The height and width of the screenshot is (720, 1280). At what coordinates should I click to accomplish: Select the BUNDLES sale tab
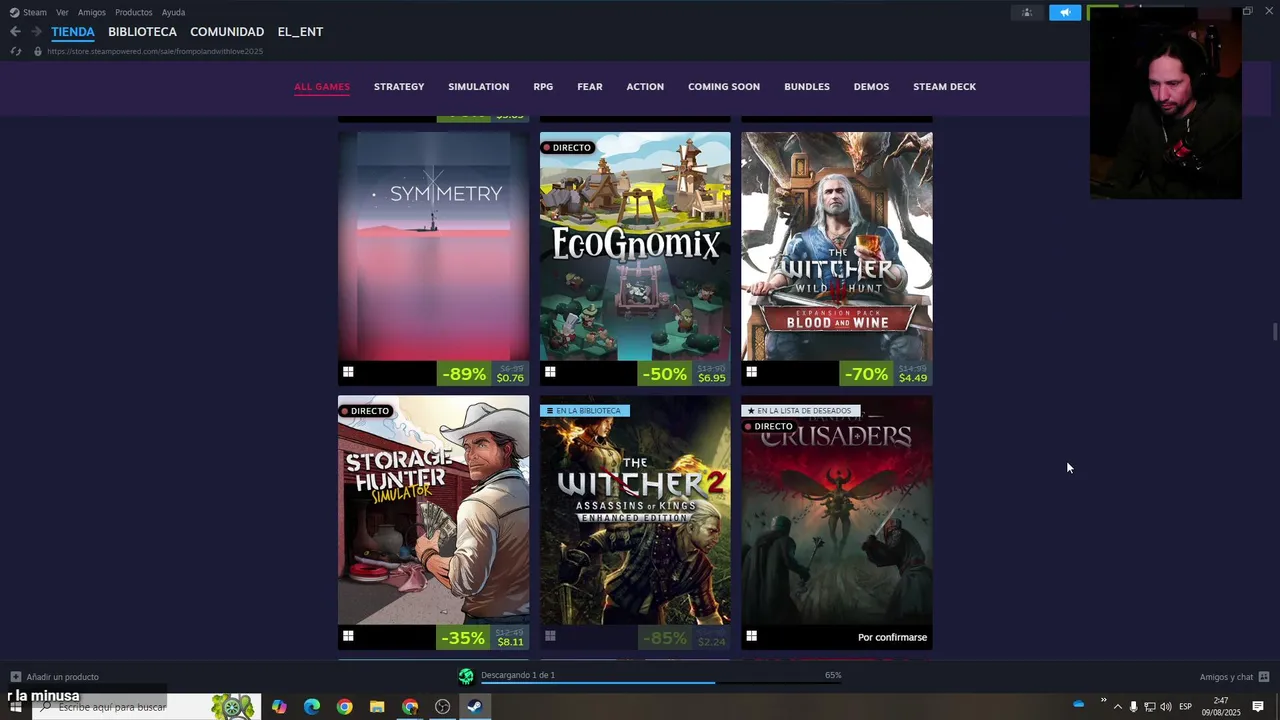click(807, 87)
